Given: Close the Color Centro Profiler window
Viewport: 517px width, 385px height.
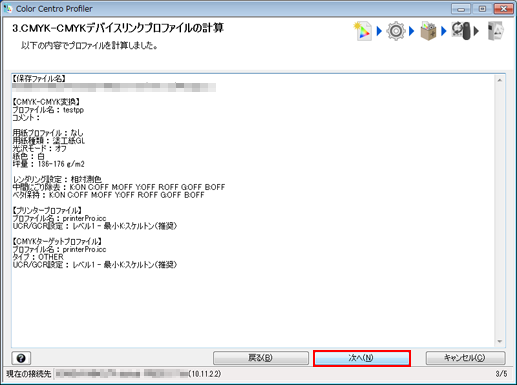Looking at the screenshot, I should pos(503,9).
